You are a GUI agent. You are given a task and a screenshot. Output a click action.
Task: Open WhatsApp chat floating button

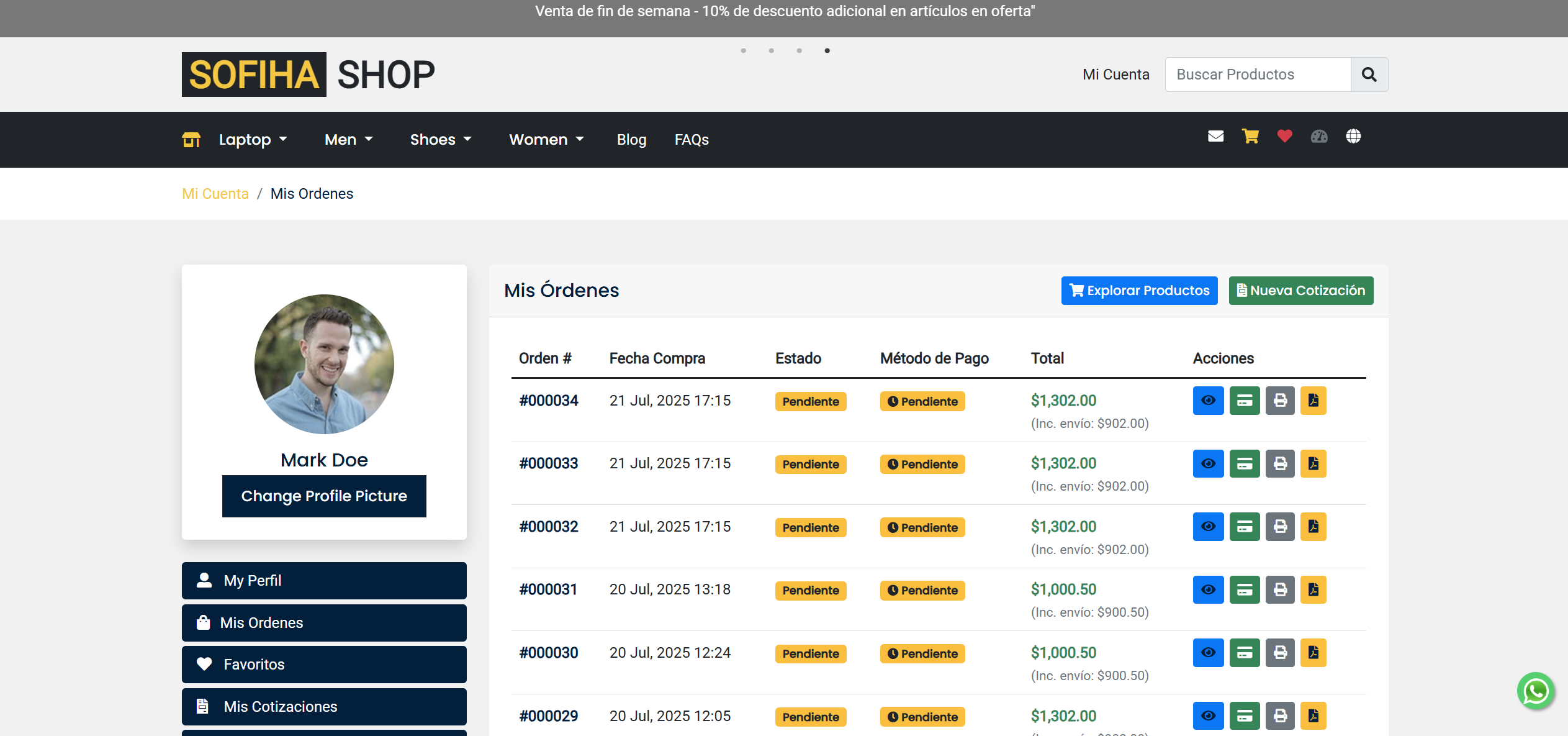[x=1536, y=691]
